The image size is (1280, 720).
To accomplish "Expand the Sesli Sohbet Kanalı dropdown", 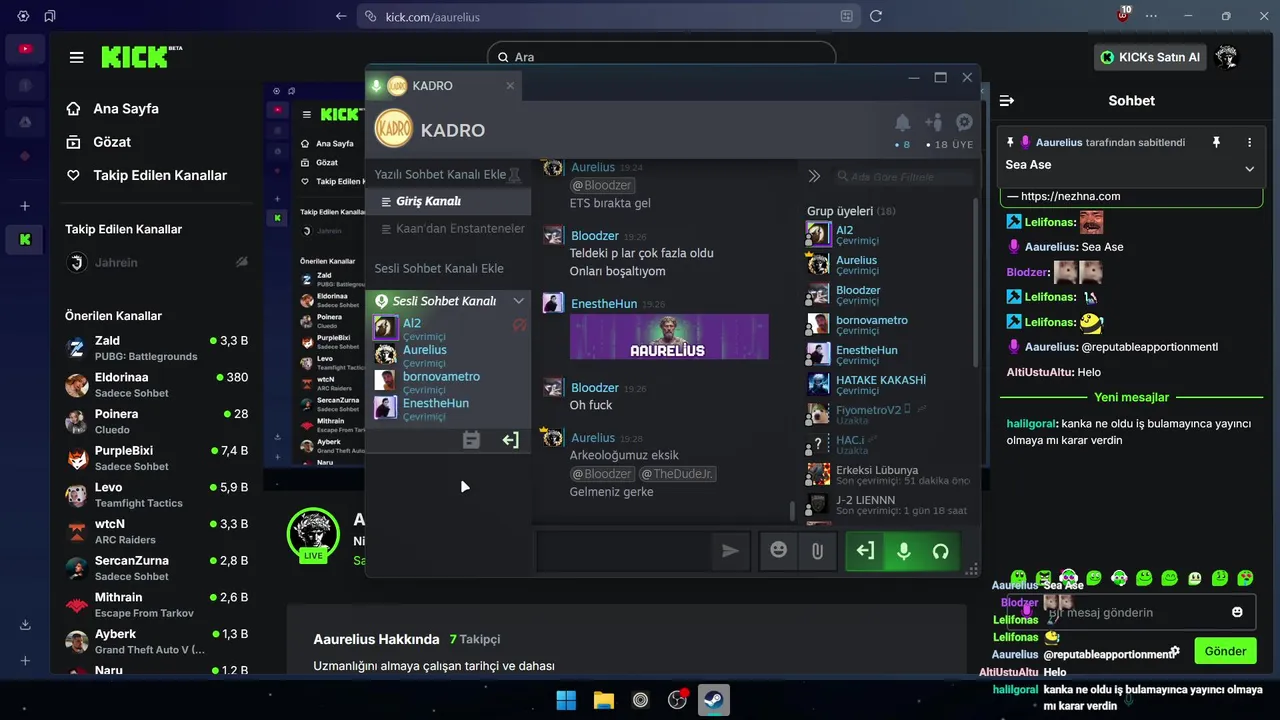I will click(x=518, y=301).
